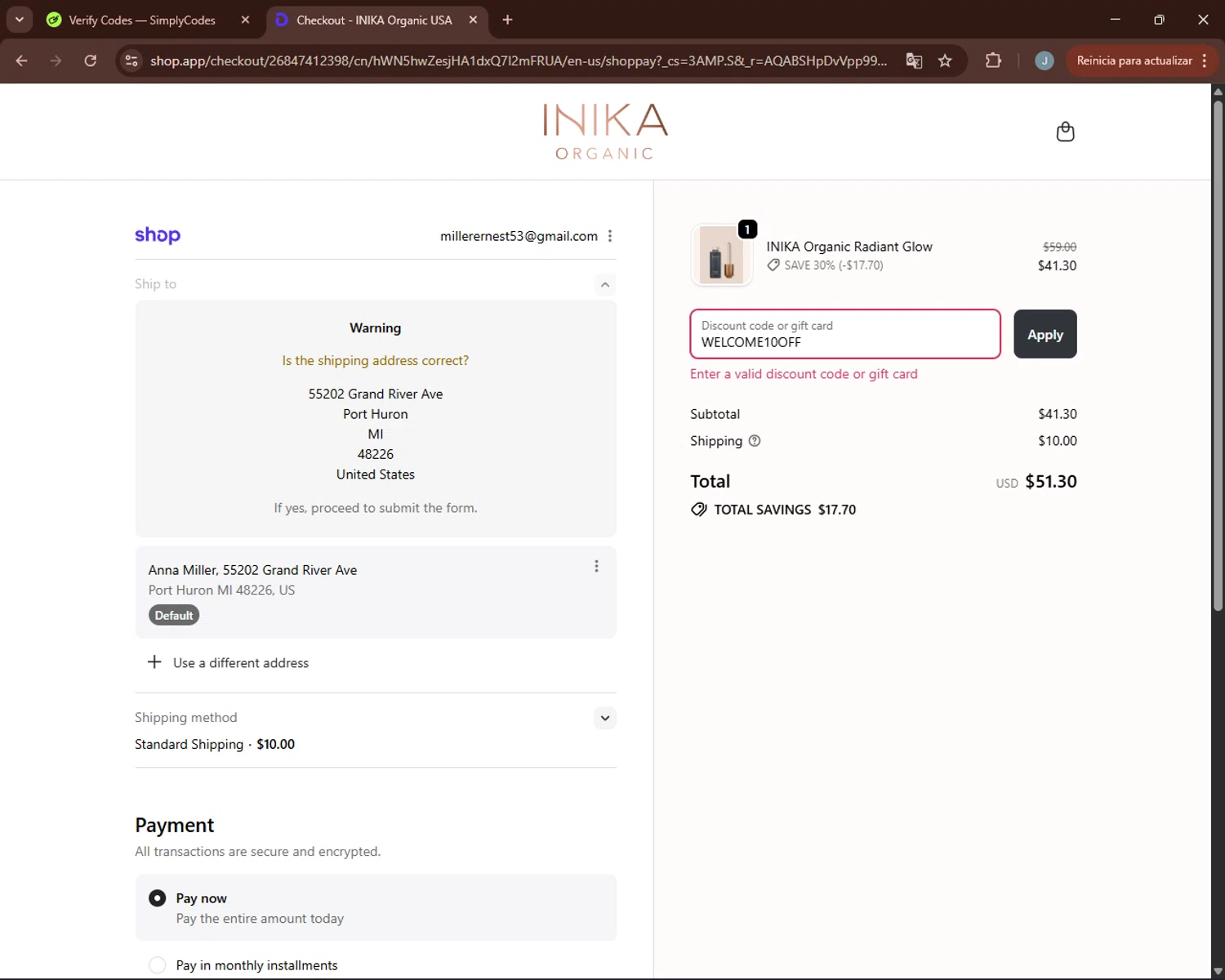The image size is (1225, 980).
Task: Click the quantity badge 1 on product
Action: pyautogui.click(x=747, y=229)
